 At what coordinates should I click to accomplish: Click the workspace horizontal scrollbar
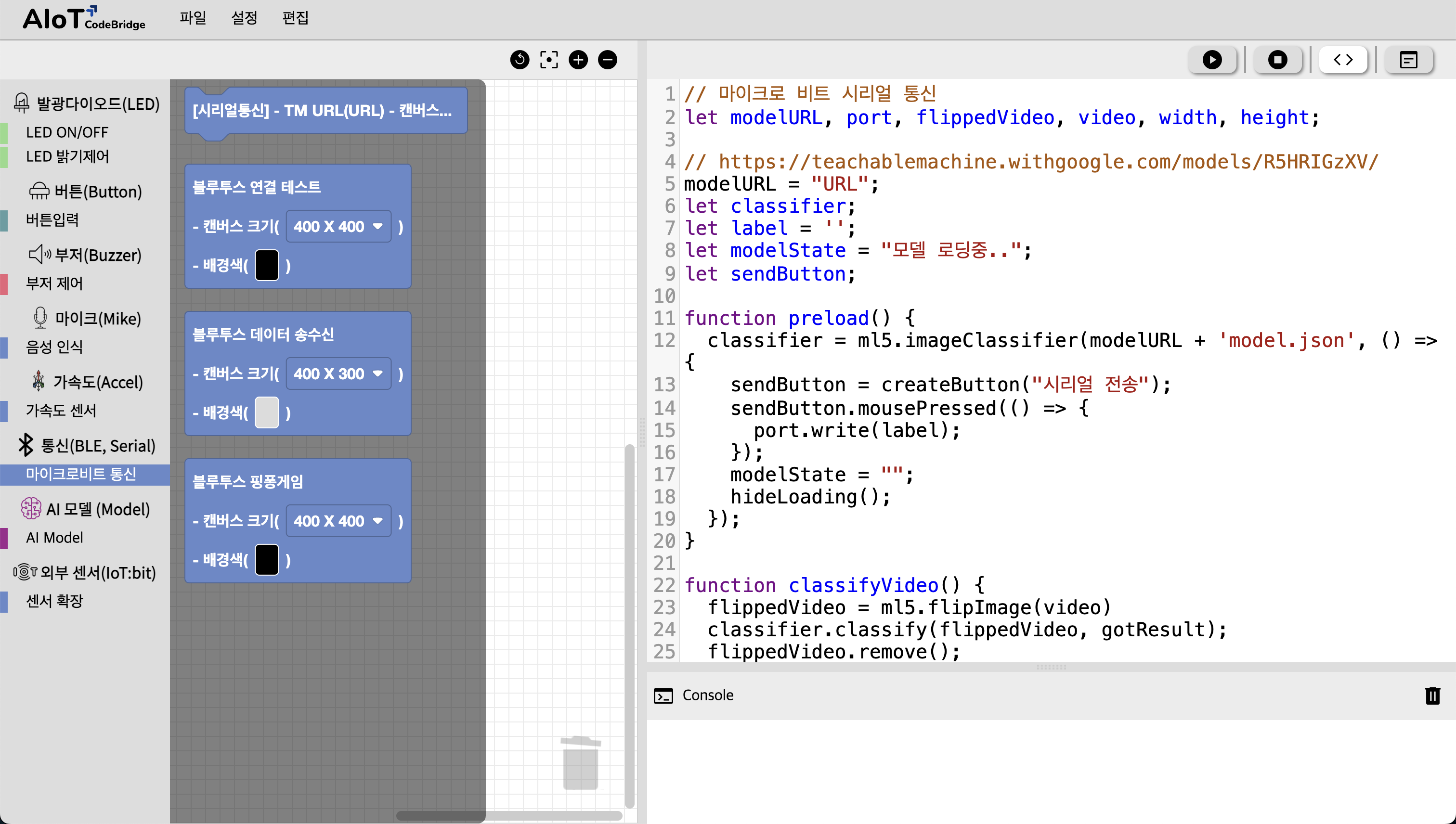509,815
